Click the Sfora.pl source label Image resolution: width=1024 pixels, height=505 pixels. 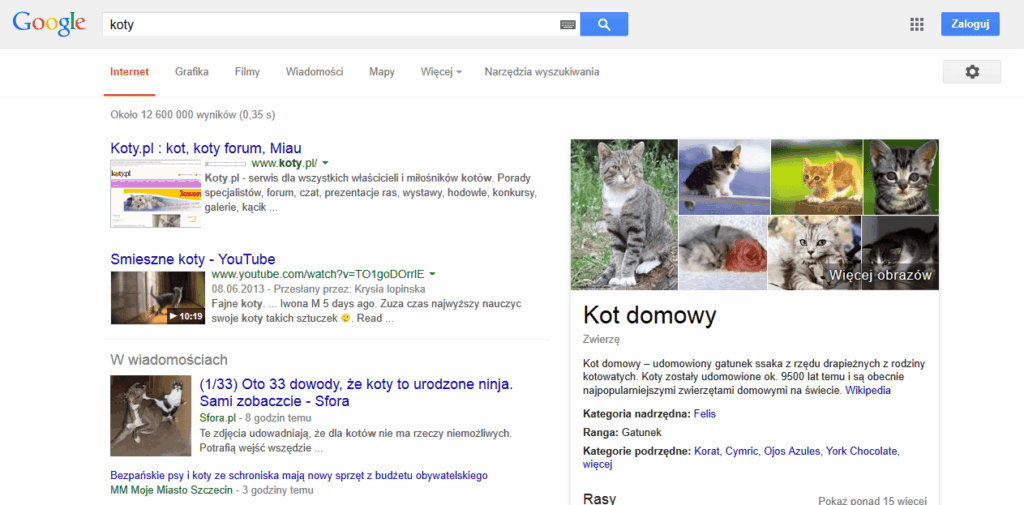coord(217,418)
